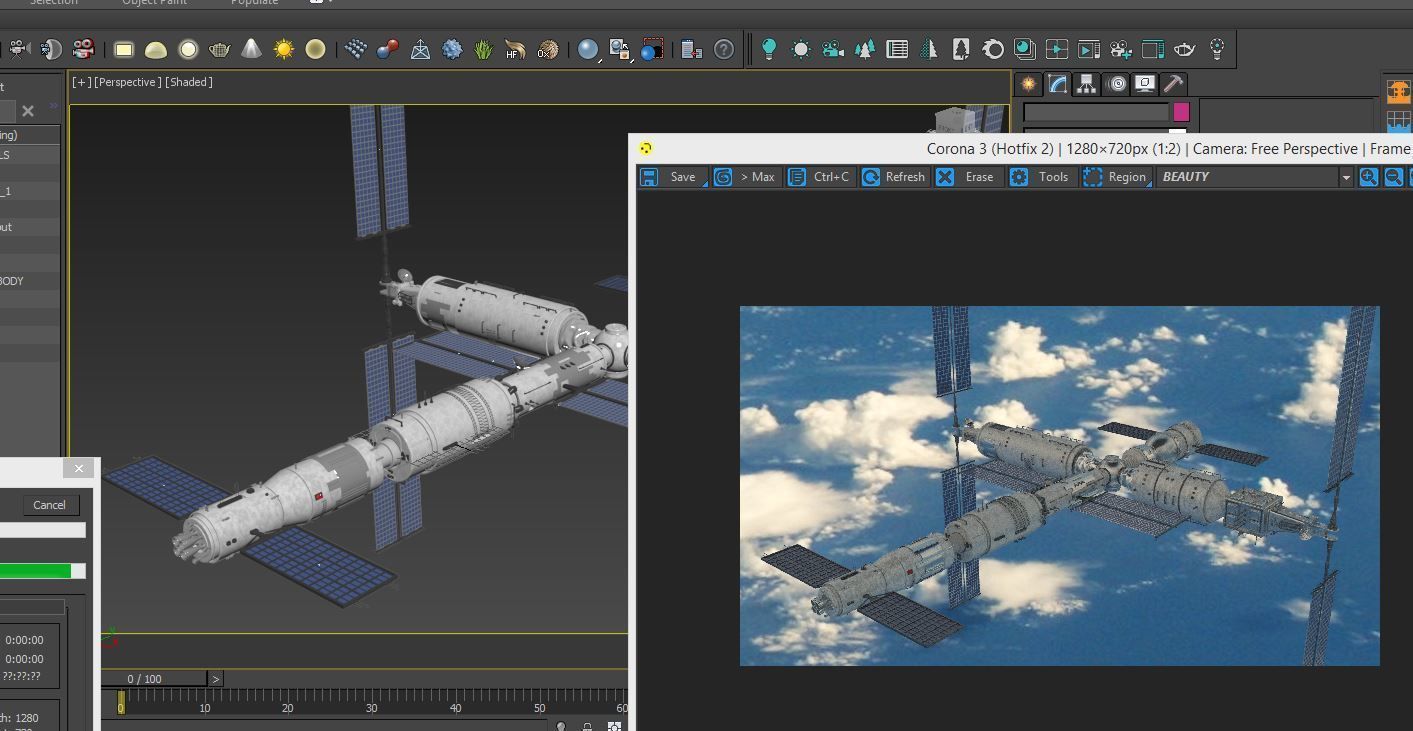Click the spiky blue ball icon
The width and height of the screenshot is (1413, 731).
coord(451,49)
